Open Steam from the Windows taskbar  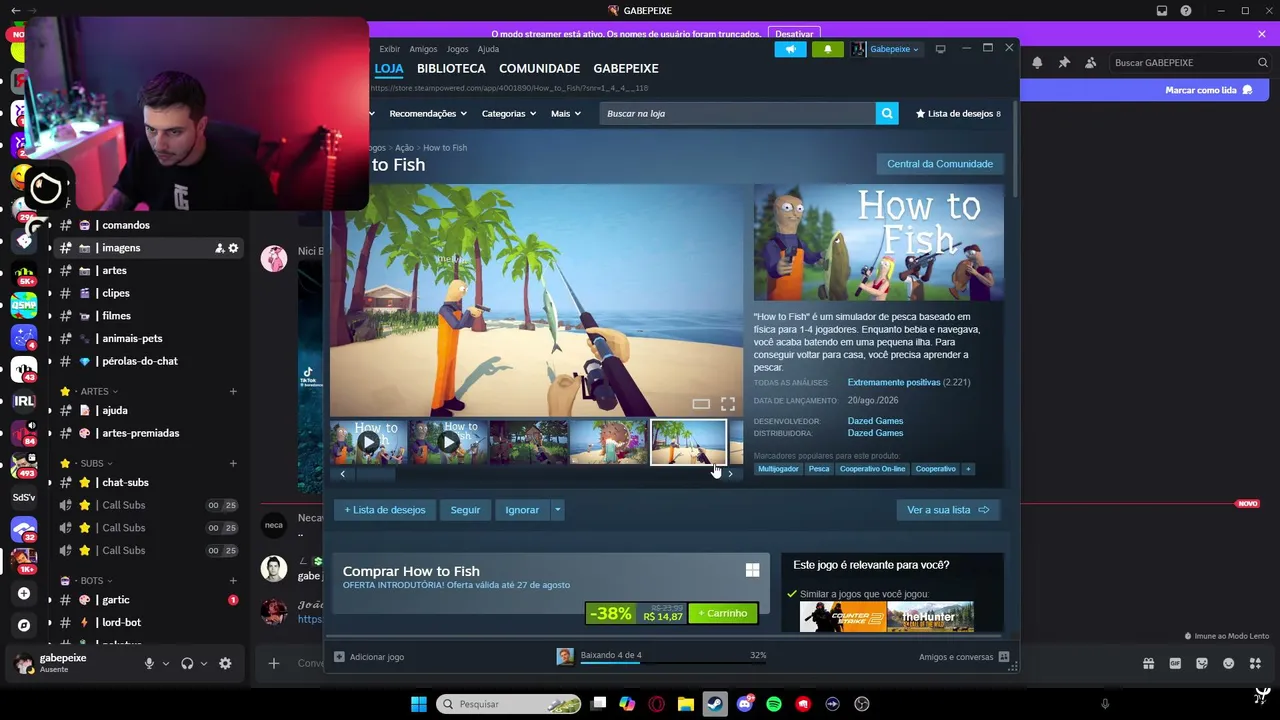coord(715,704)
